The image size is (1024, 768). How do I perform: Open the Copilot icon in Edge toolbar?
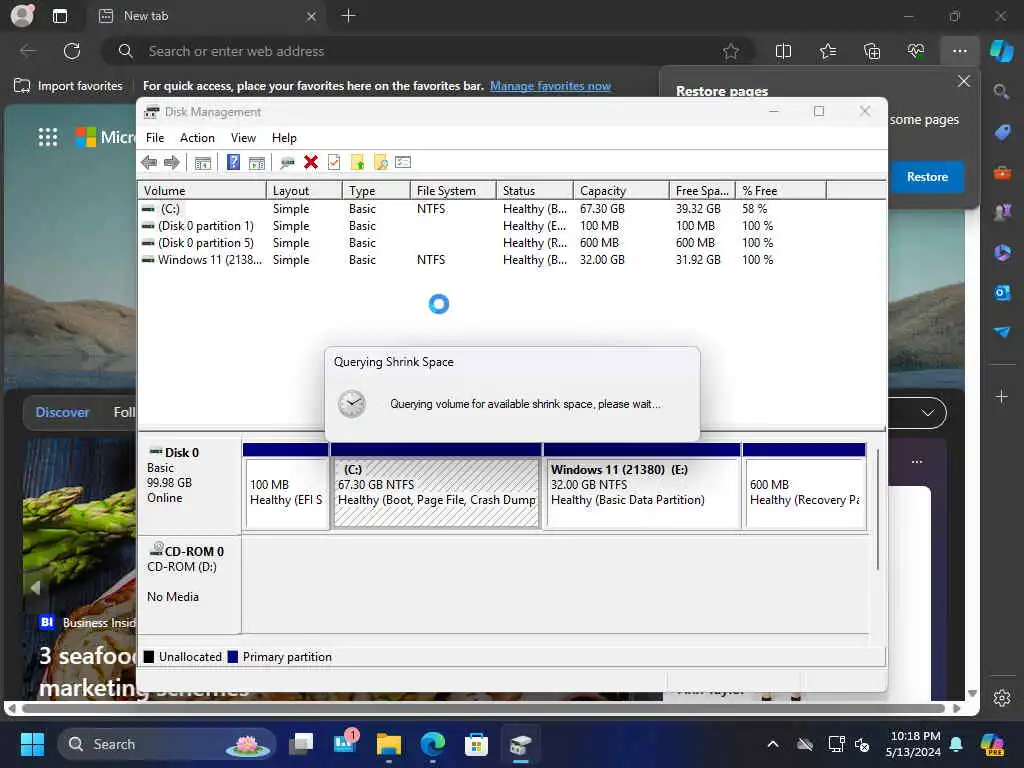coord(1001,50)
